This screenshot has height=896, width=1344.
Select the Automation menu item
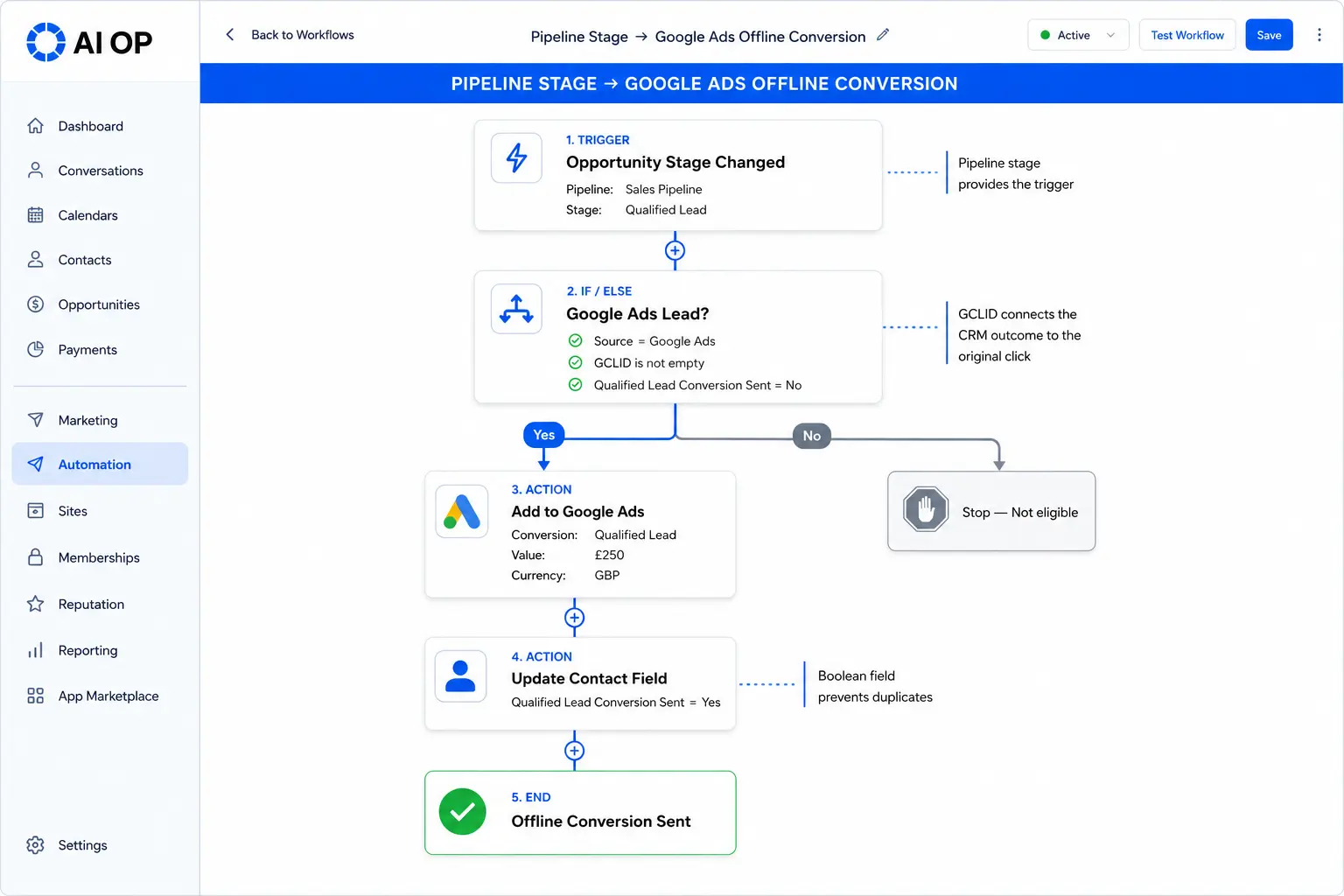pyautogui.click(x=100, y=464)
